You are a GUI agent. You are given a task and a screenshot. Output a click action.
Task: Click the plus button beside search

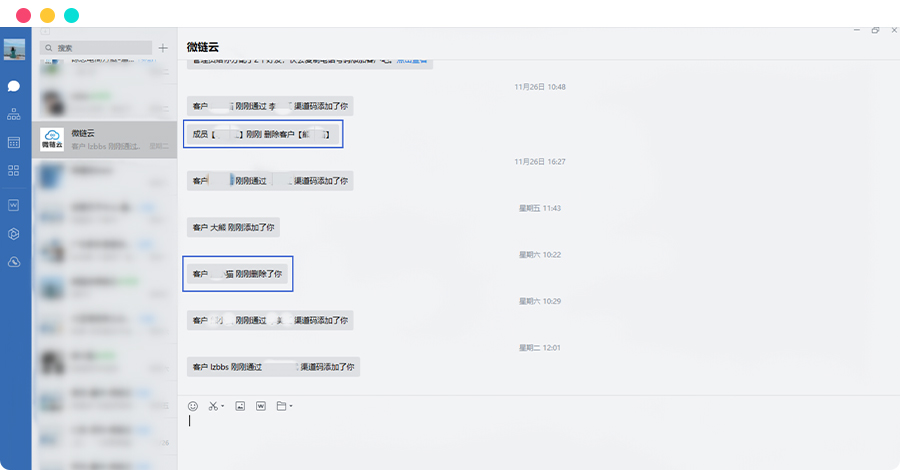(x=163, y=48)
